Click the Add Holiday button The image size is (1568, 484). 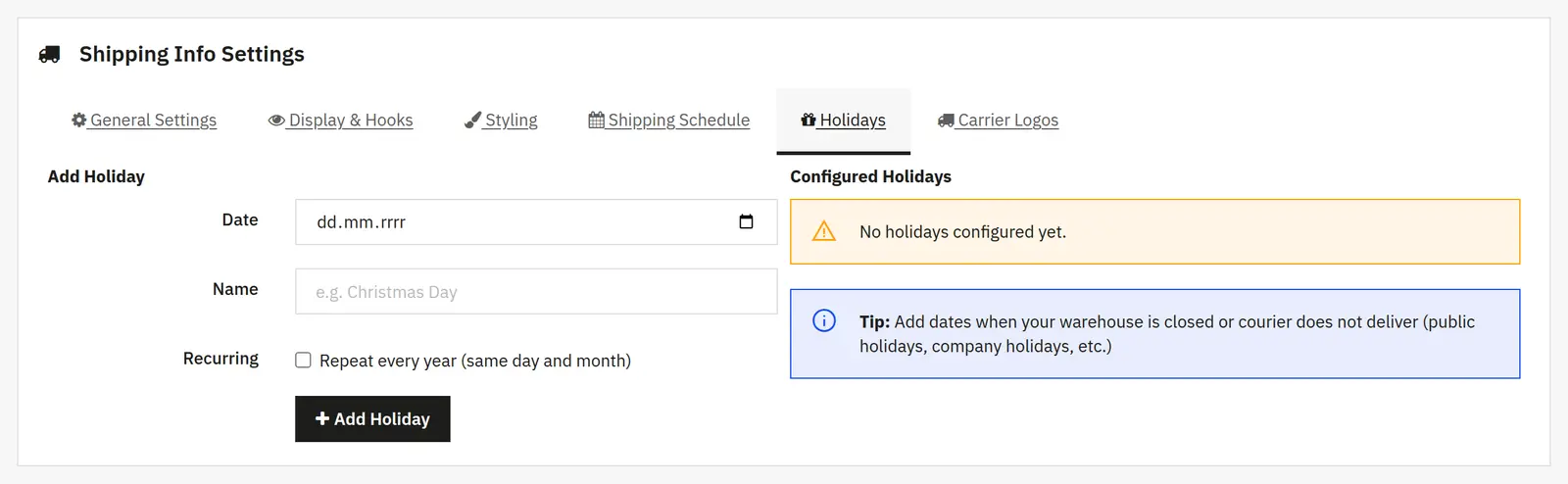(372, 418)
